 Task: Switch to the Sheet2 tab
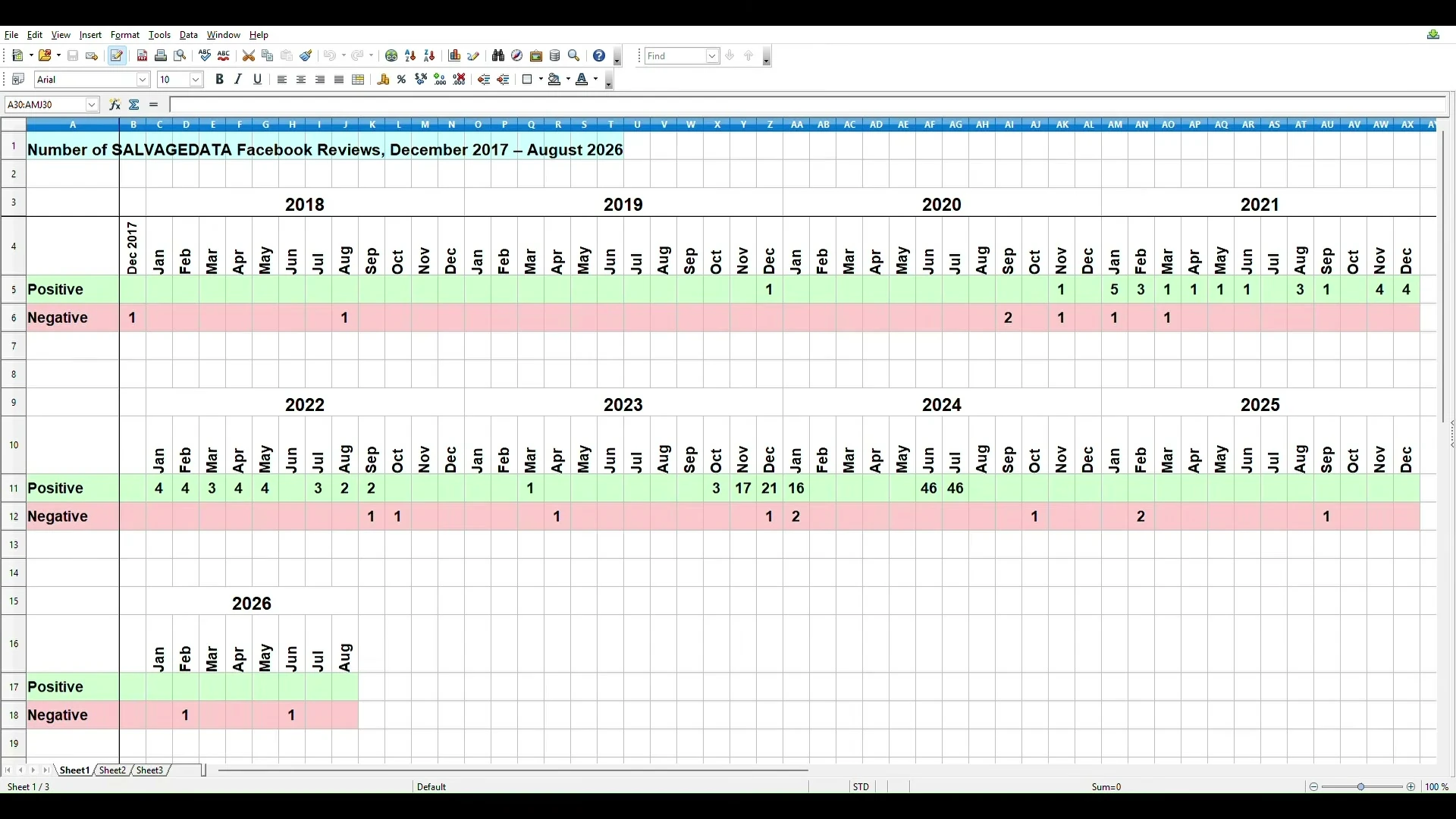pyautogui.click(x=112, y=770)
